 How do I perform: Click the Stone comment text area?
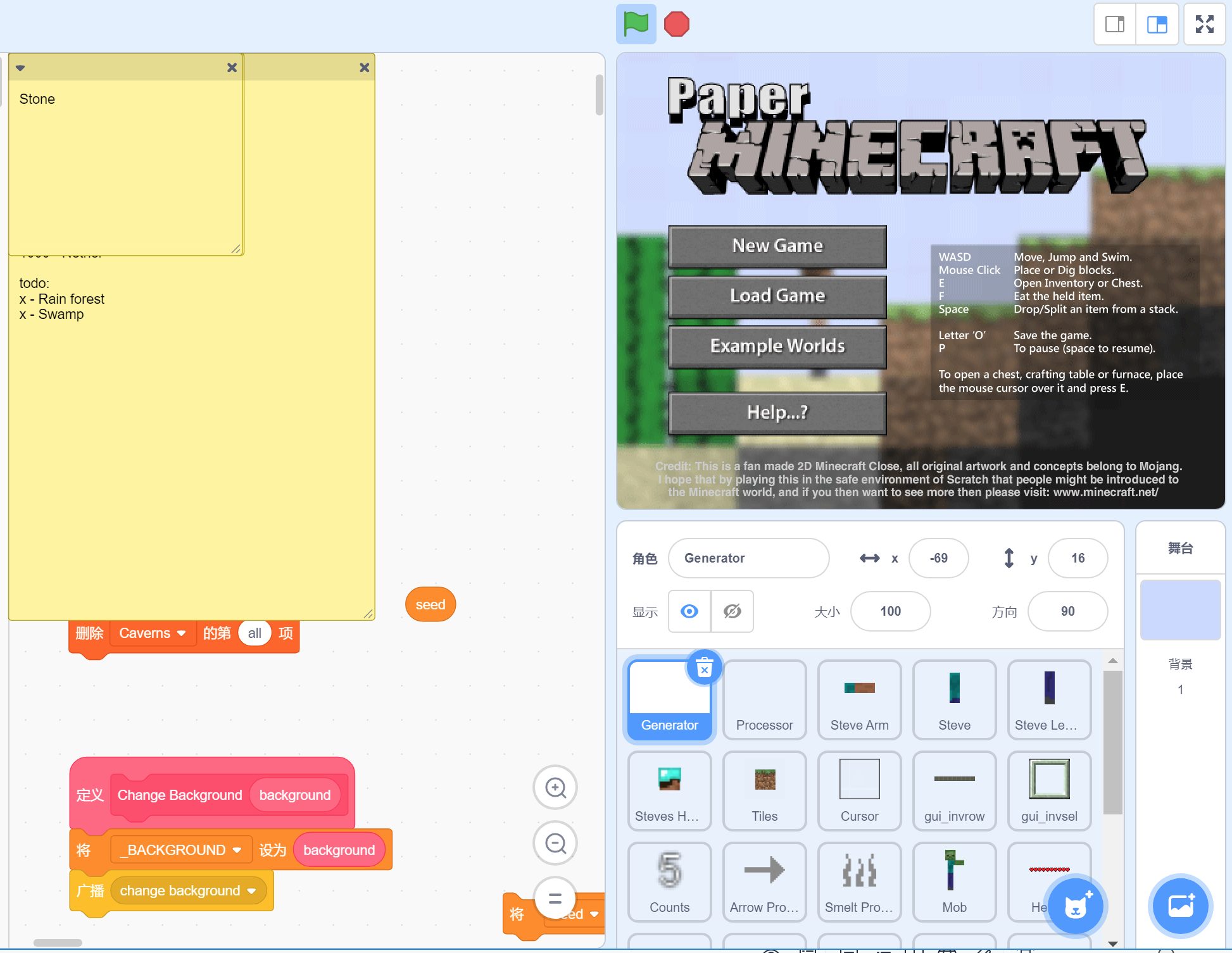[125, 167]
